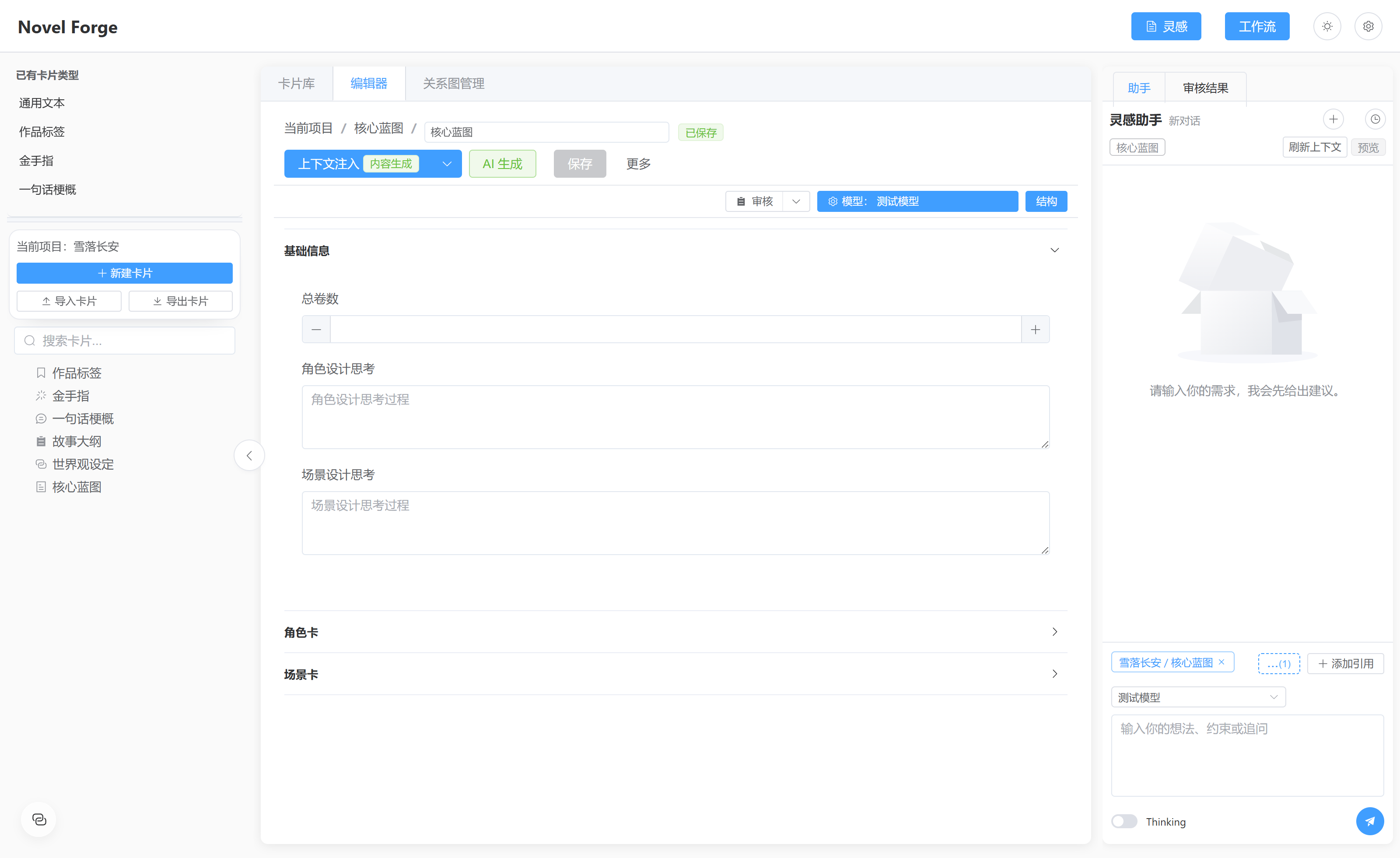Click 导出卡片 button
Viewport: 1400px width, 858px height.
click(x=181, y=301)
